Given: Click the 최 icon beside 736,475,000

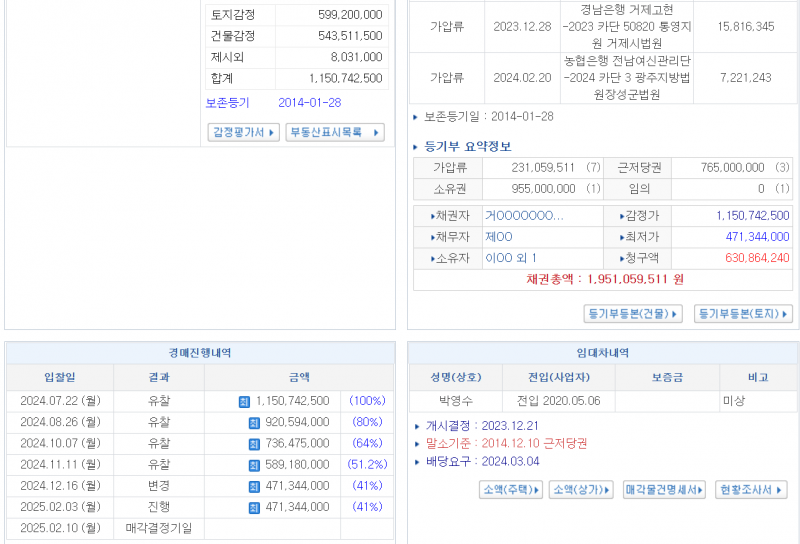Looking at the screenshot, I should click(254, 443).
